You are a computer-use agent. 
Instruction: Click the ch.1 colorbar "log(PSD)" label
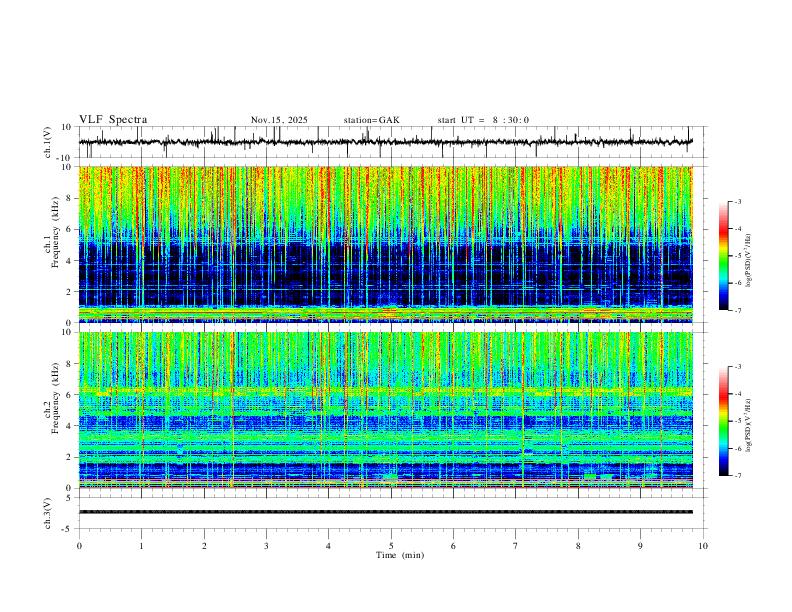tap(749, 260)
